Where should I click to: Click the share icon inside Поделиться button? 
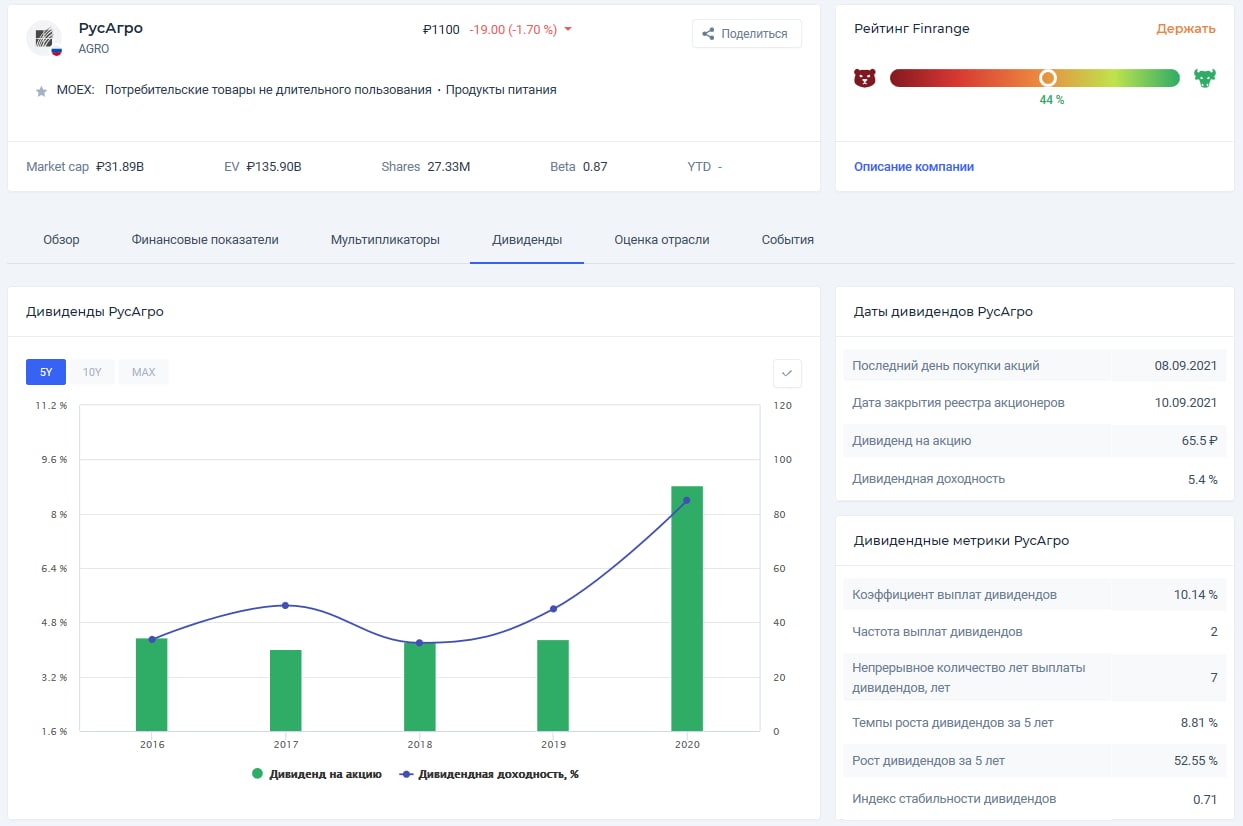(708, 34)
